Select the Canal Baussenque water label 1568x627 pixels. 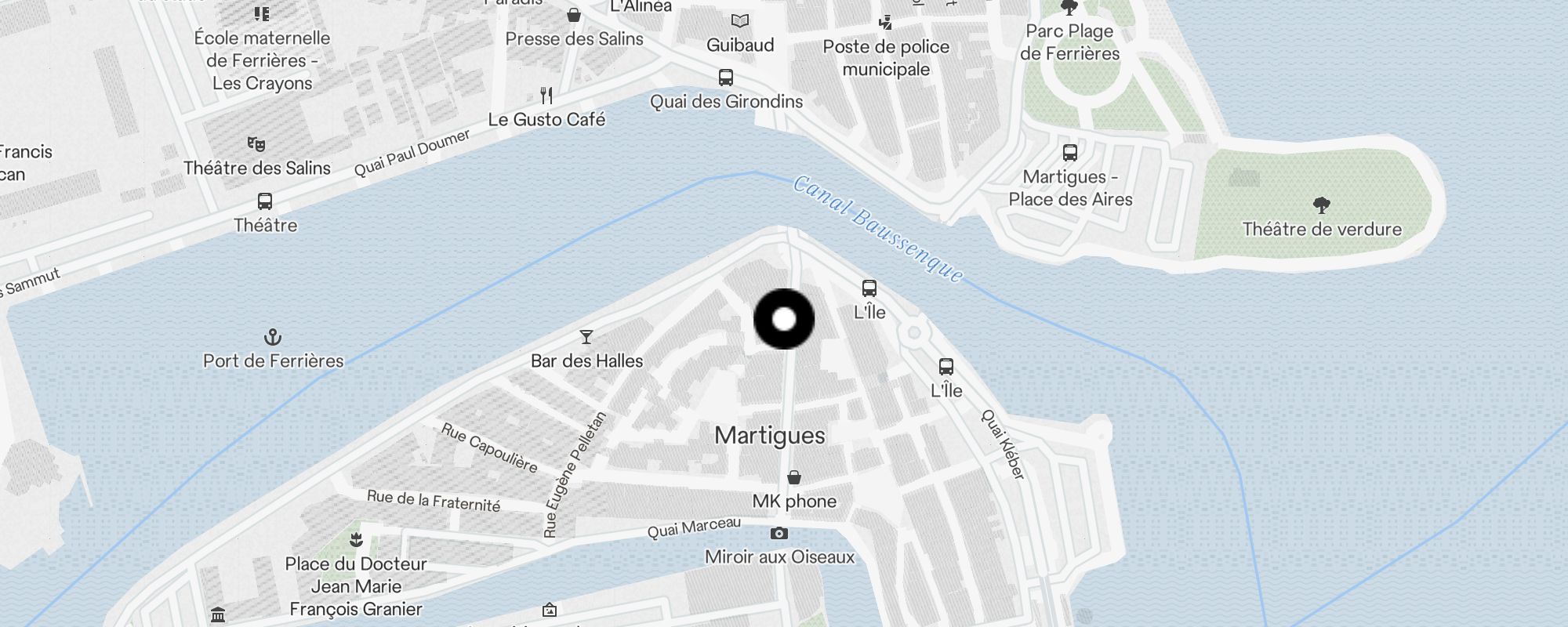point(878,229)
